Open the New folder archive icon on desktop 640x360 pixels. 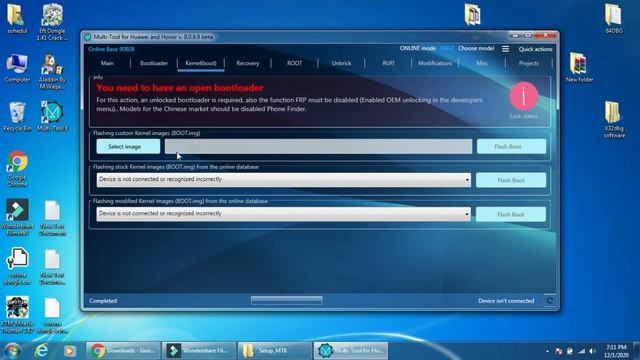coord(579,68)
